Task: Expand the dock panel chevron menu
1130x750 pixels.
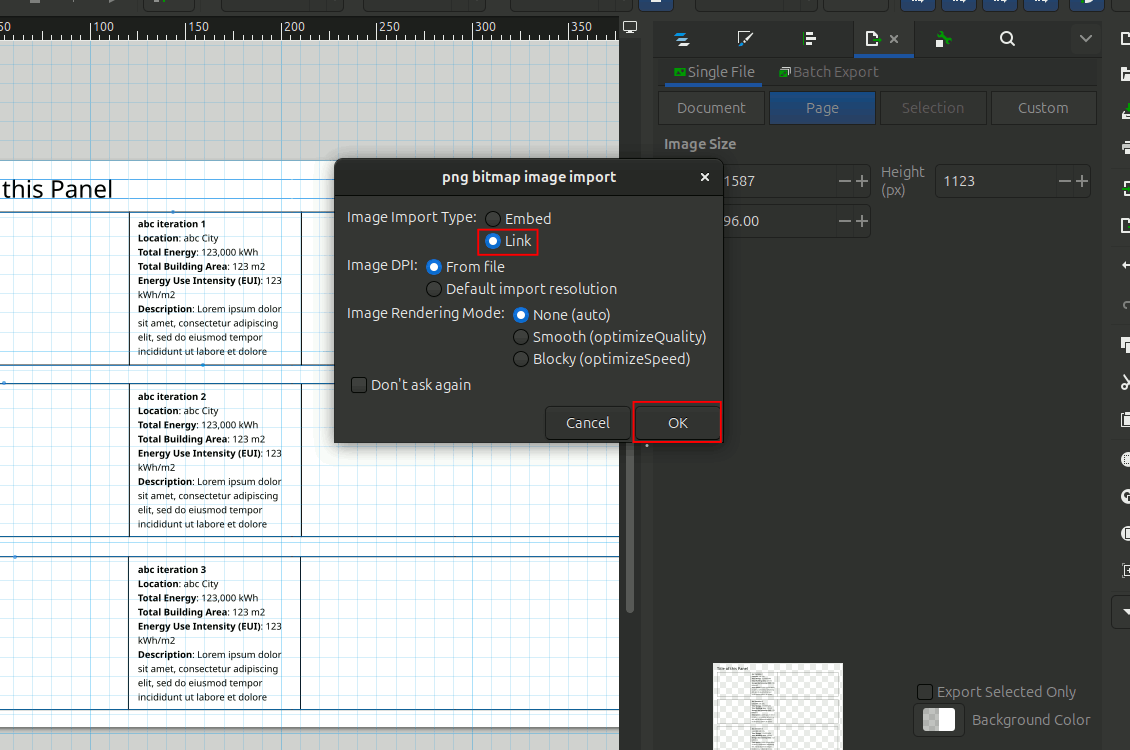Action: click(x=1086, y=39)
